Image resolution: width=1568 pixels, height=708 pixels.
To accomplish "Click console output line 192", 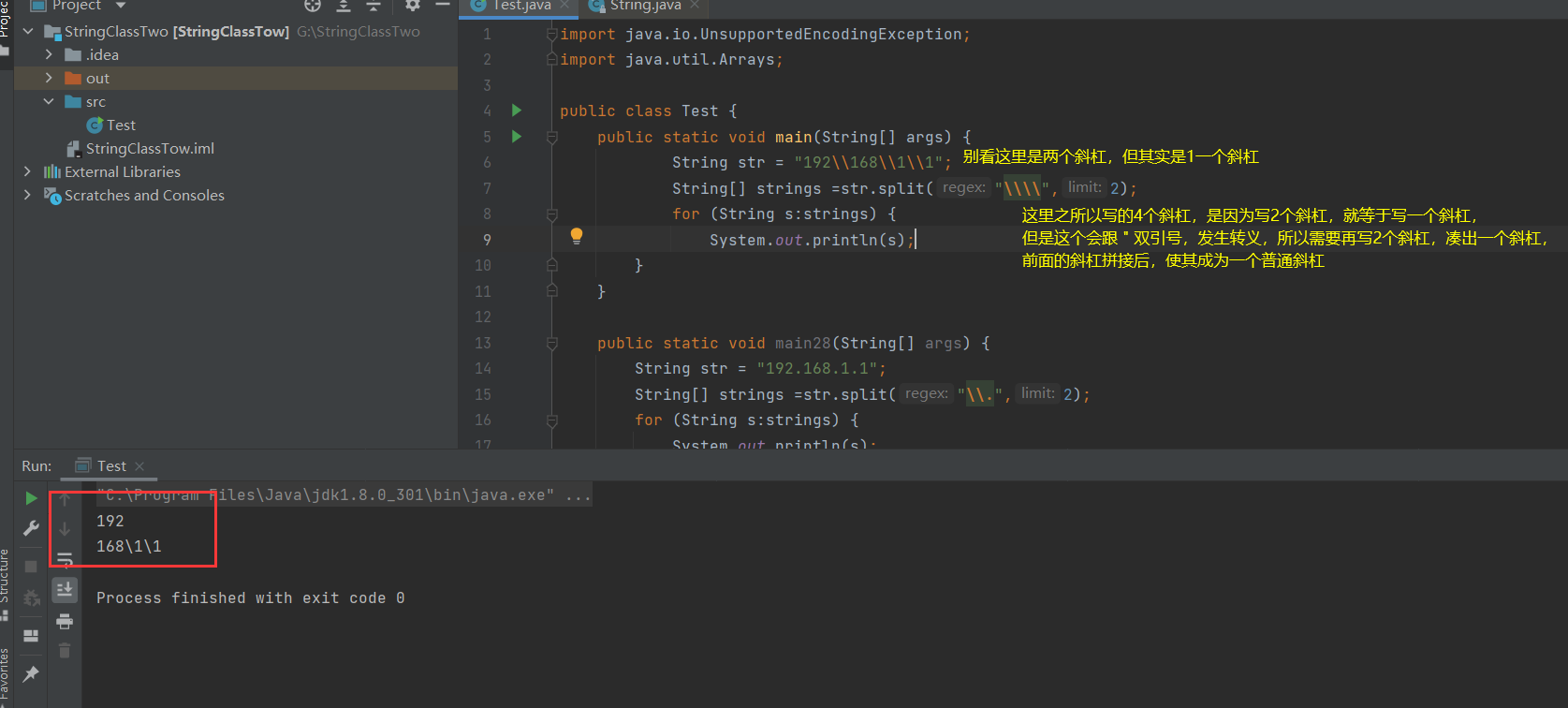I will [110, 521].
